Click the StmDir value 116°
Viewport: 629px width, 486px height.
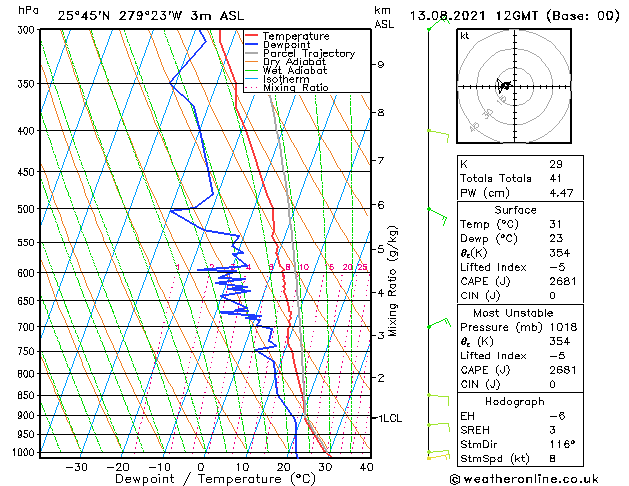(562, 445)
